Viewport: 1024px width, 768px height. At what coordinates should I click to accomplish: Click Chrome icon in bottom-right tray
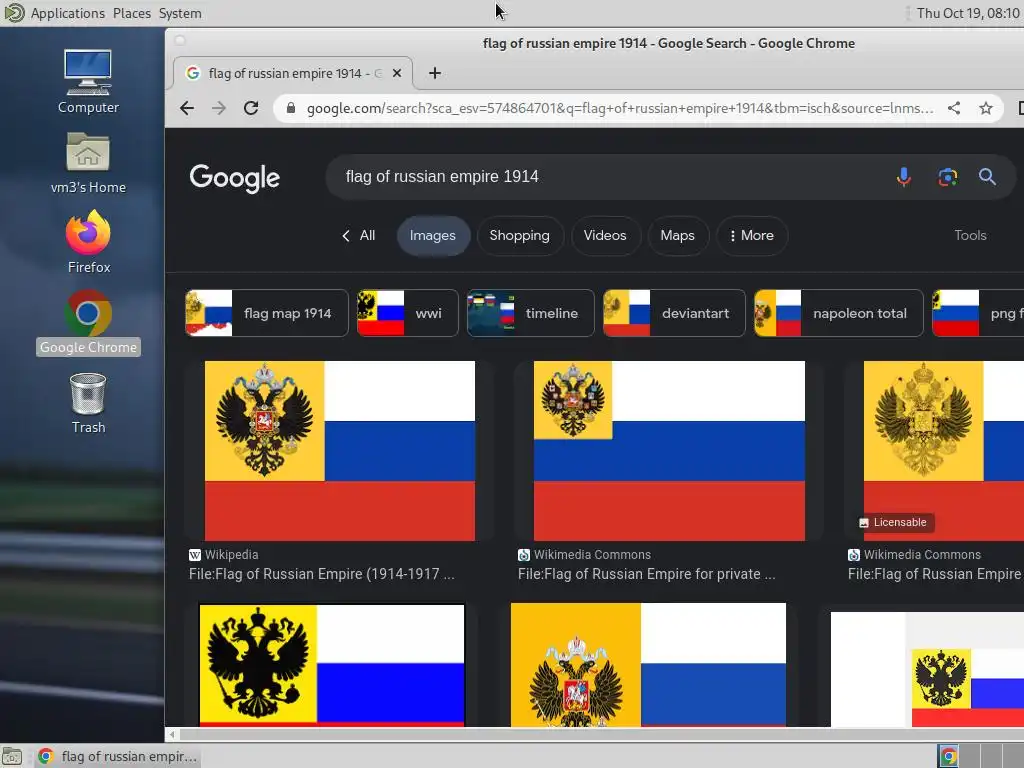[x=948, y=756]
